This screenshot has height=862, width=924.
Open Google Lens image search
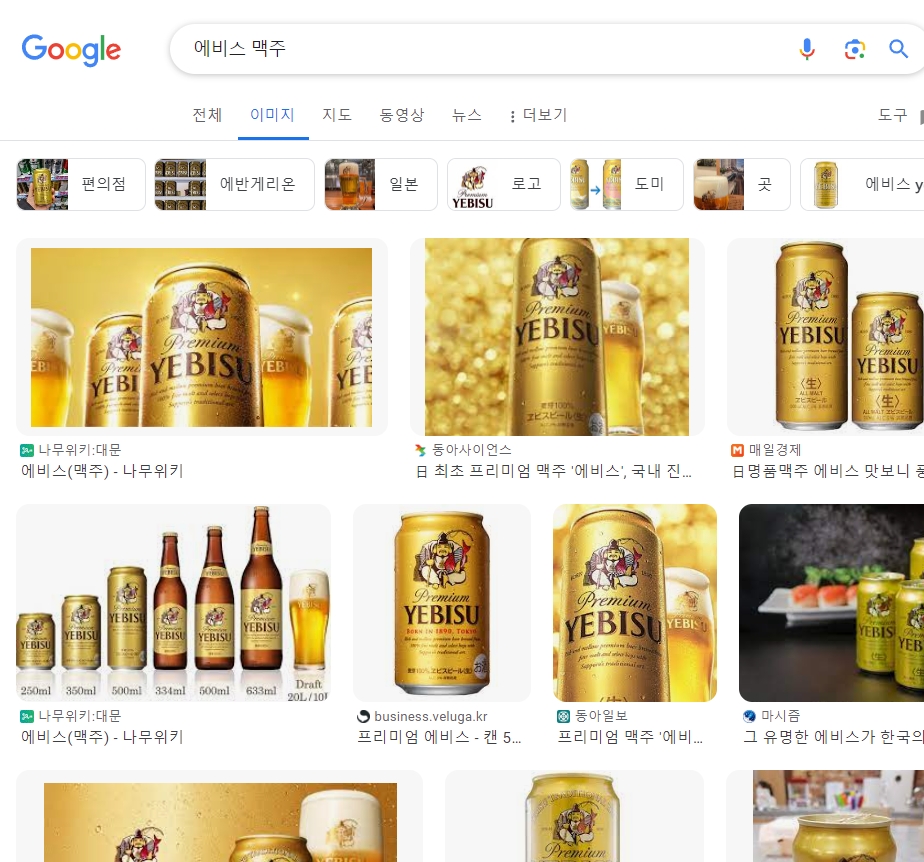(855, 48)
